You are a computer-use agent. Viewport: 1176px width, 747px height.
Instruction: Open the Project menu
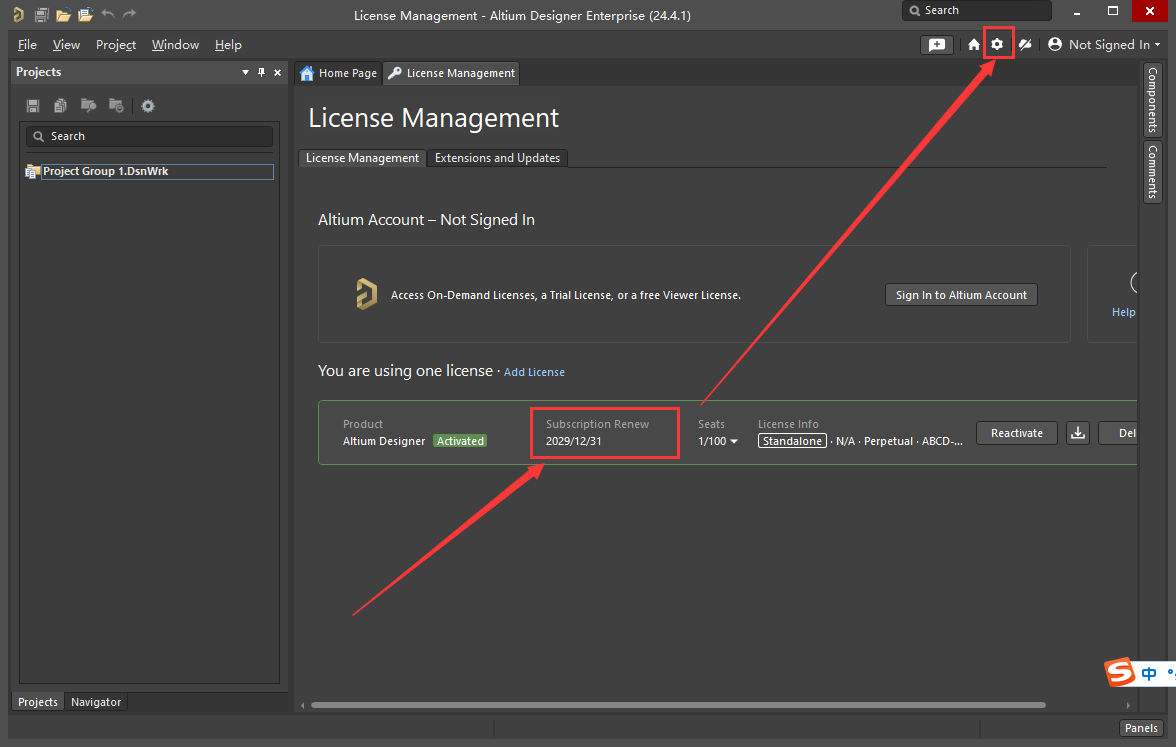(x=116, y=45)
